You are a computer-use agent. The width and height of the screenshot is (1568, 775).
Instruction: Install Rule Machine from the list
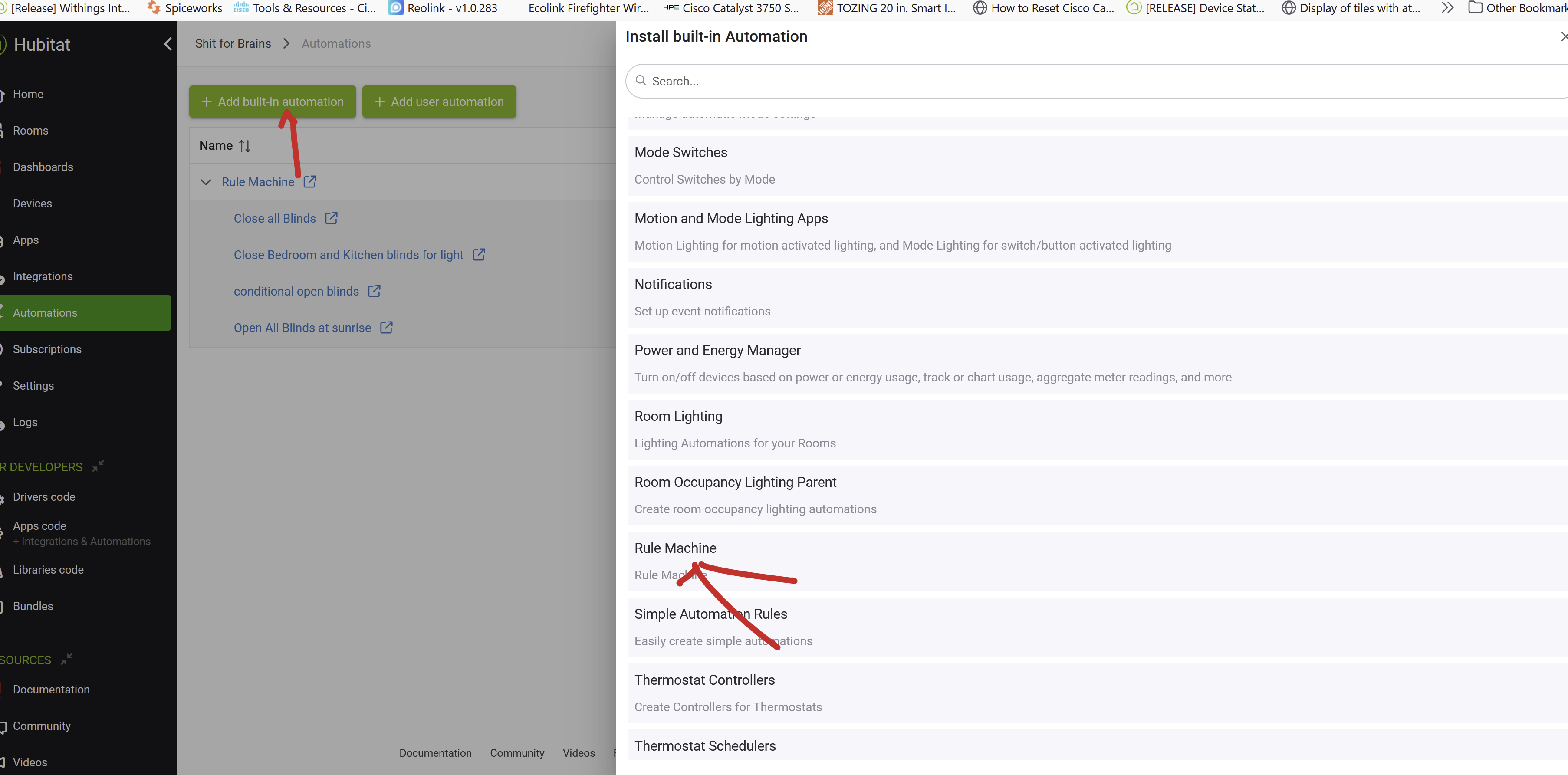tap(1098, 562)
